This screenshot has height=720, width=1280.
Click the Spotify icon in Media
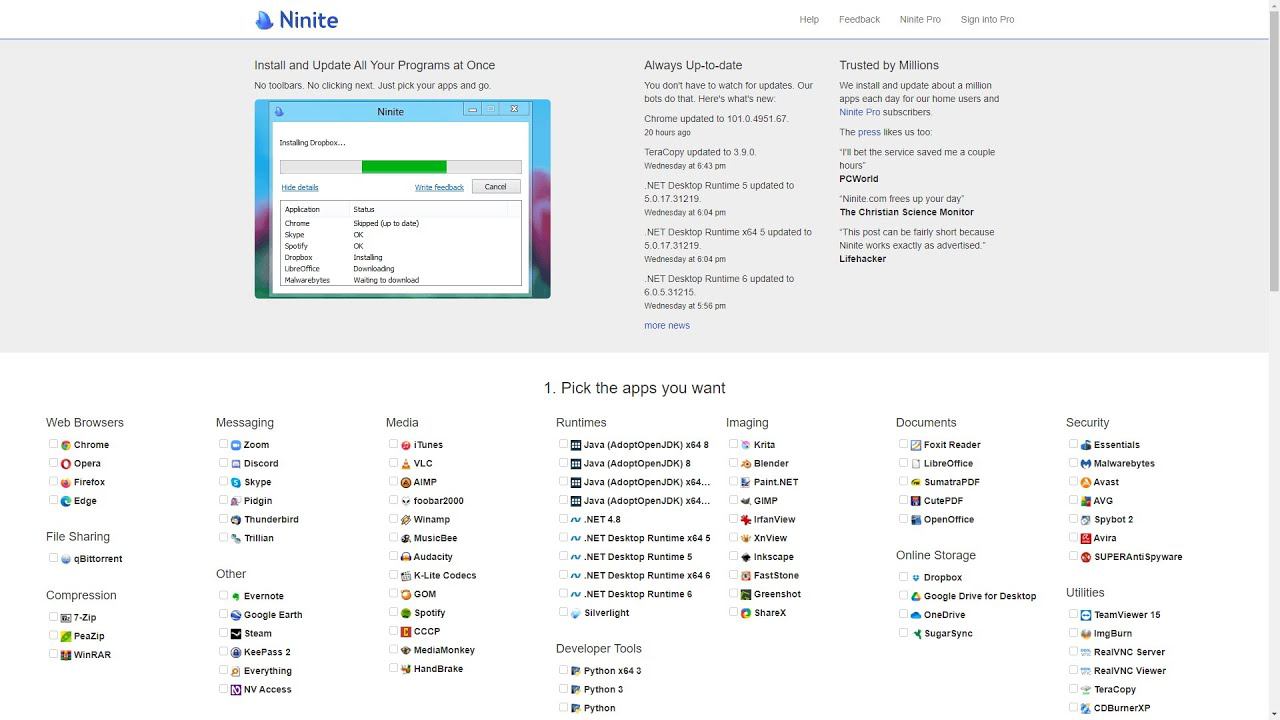coord(406,613)
